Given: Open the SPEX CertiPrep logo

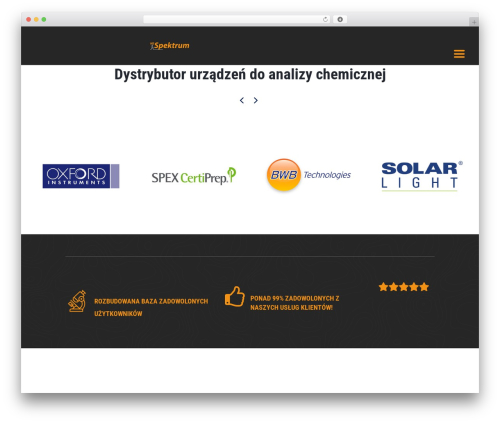Looking at the screenshot, I should tap(194, 176).
